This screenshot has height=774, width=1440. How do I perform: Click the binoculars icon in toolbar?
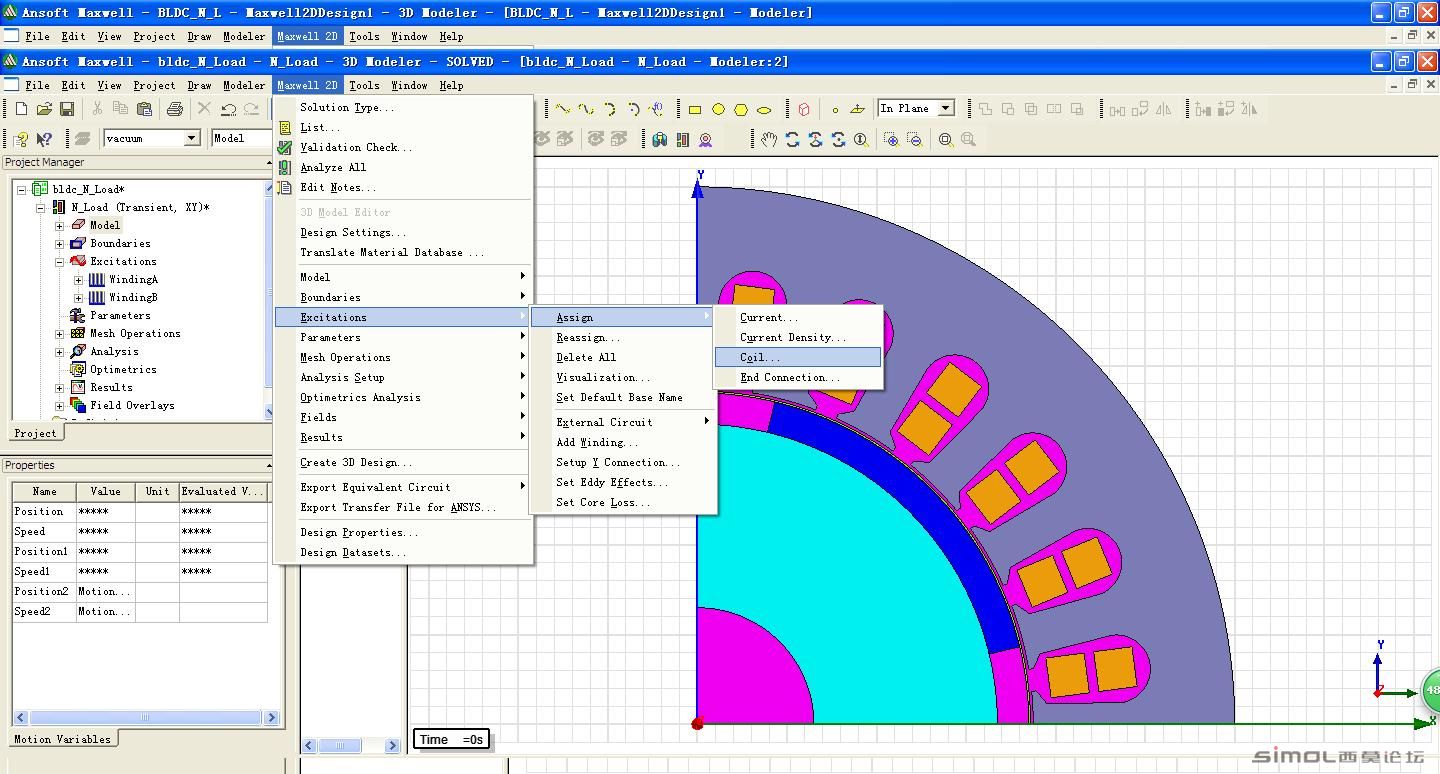point(659,139)
